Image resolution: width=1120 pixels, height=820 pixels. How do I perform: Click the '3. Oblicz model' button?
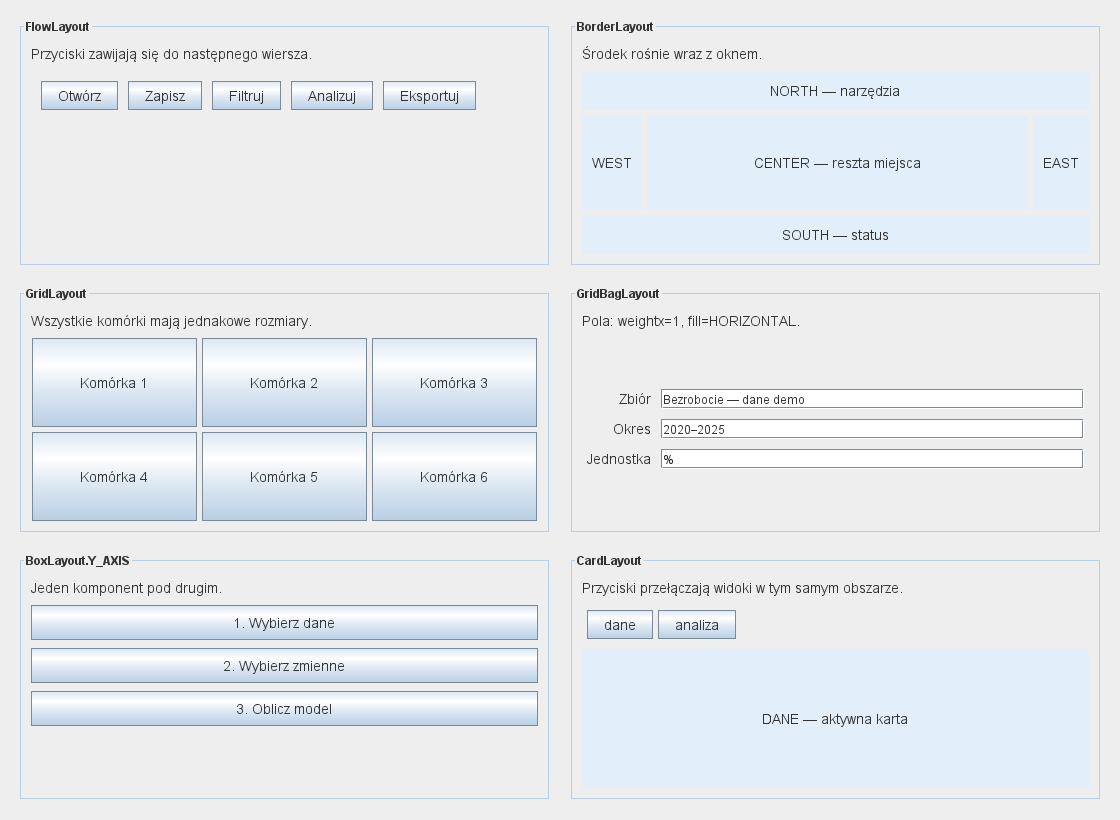[x=284, y=709]
